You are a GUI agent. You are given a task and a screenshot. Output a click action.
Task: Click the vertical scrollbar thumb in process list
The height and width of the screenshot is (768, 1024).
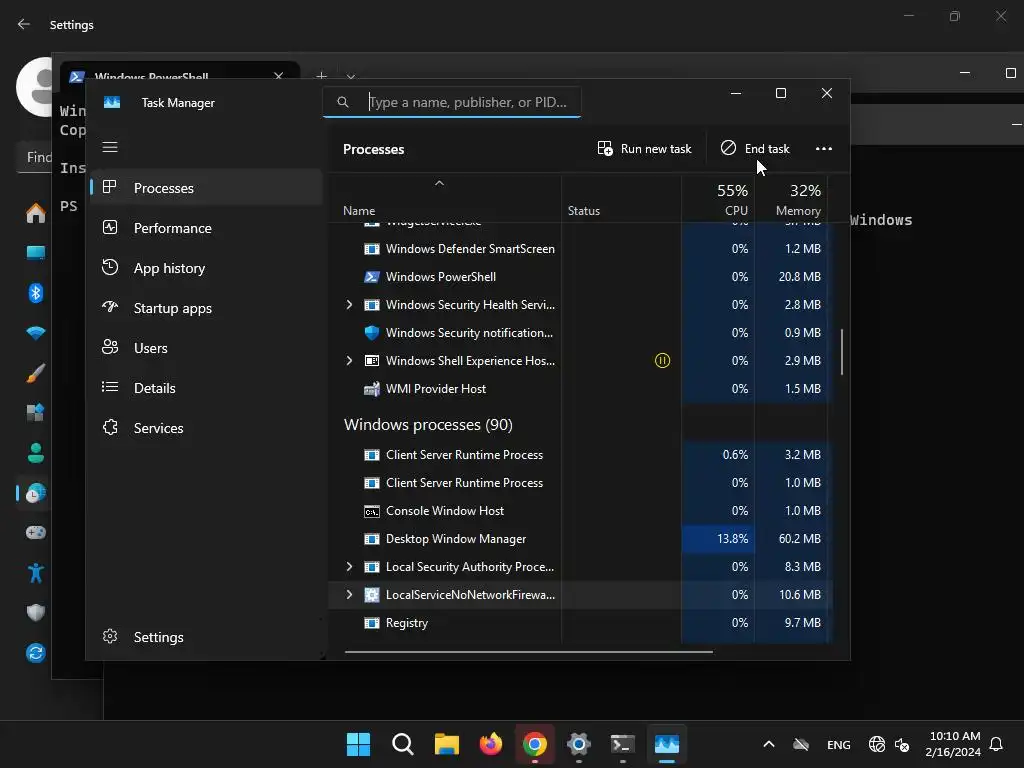842,352
